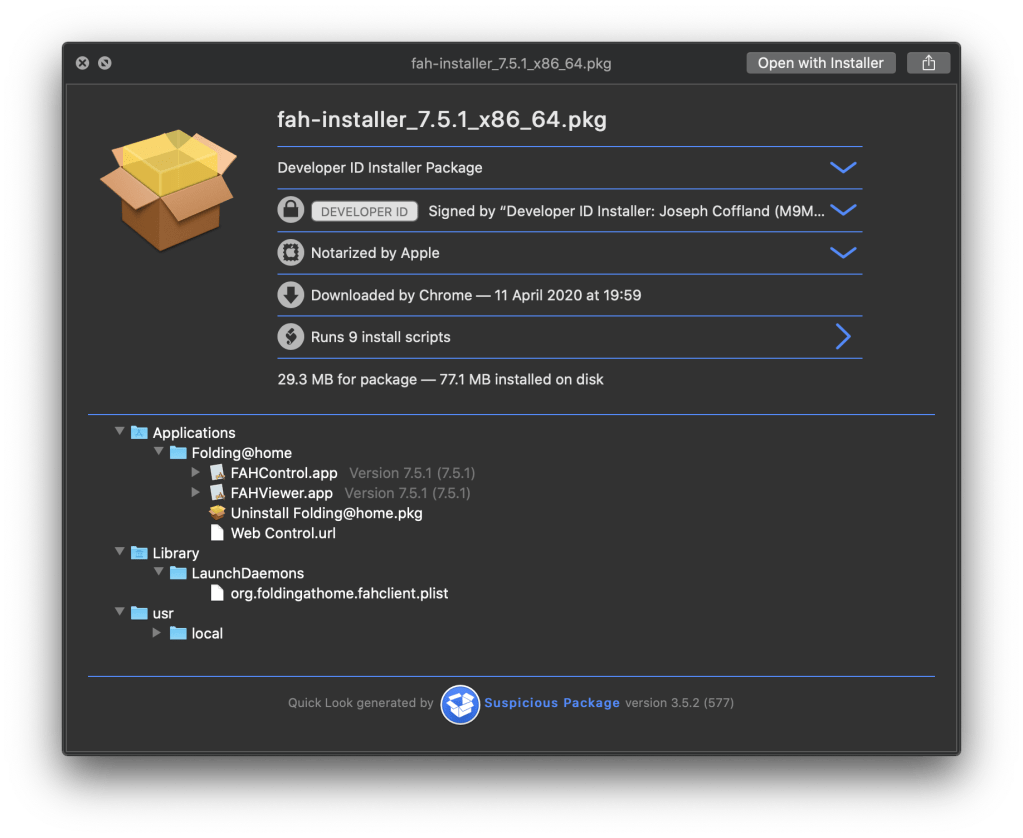1023x838 pixels.
Task: Expand the Developer ID Installer Package details
Action: coord(843,168)
